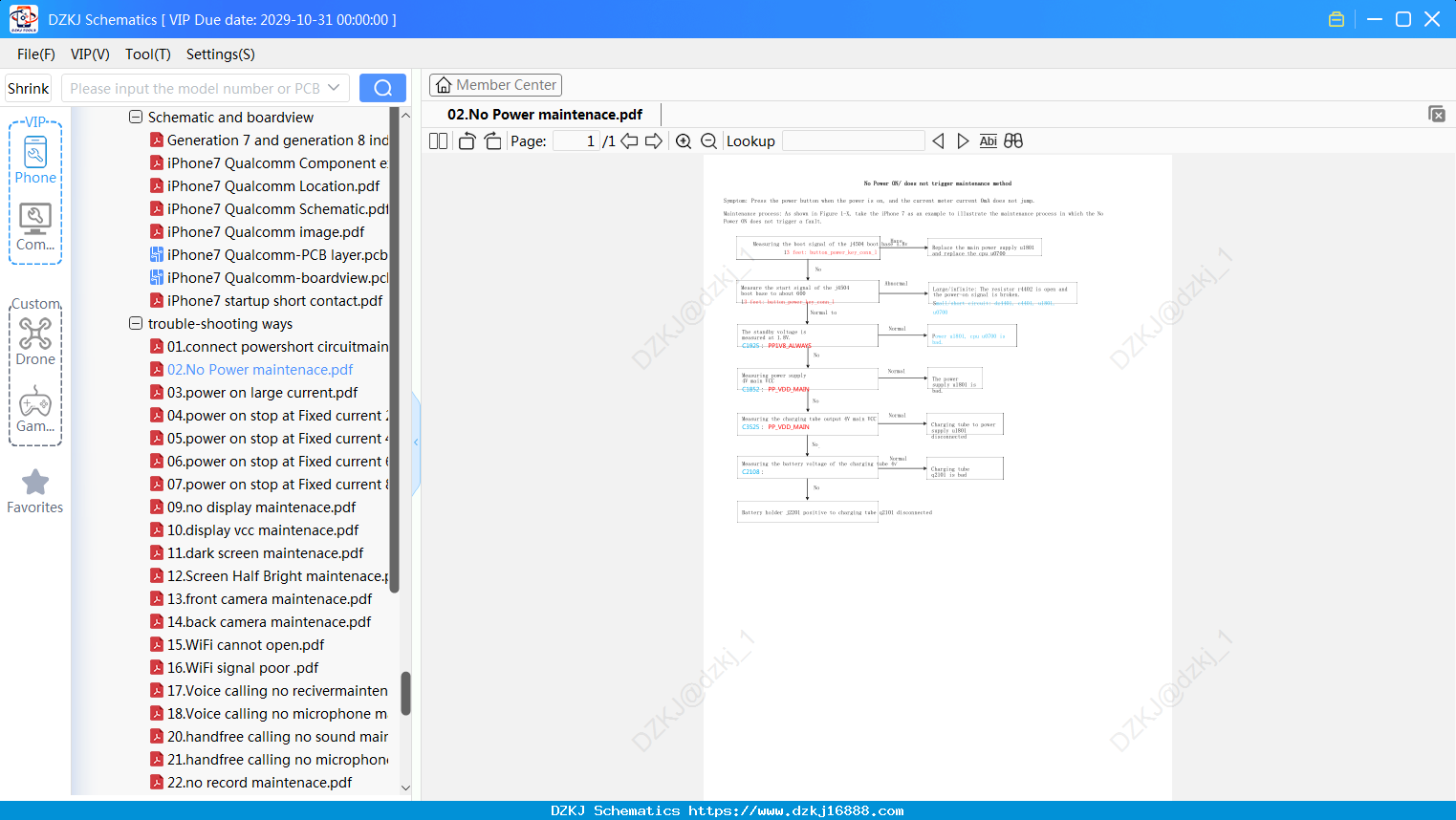This screenshot has height=820, width=1456.
Task: Open iPhone7 startup short contact.pdf
Action: 274,301
